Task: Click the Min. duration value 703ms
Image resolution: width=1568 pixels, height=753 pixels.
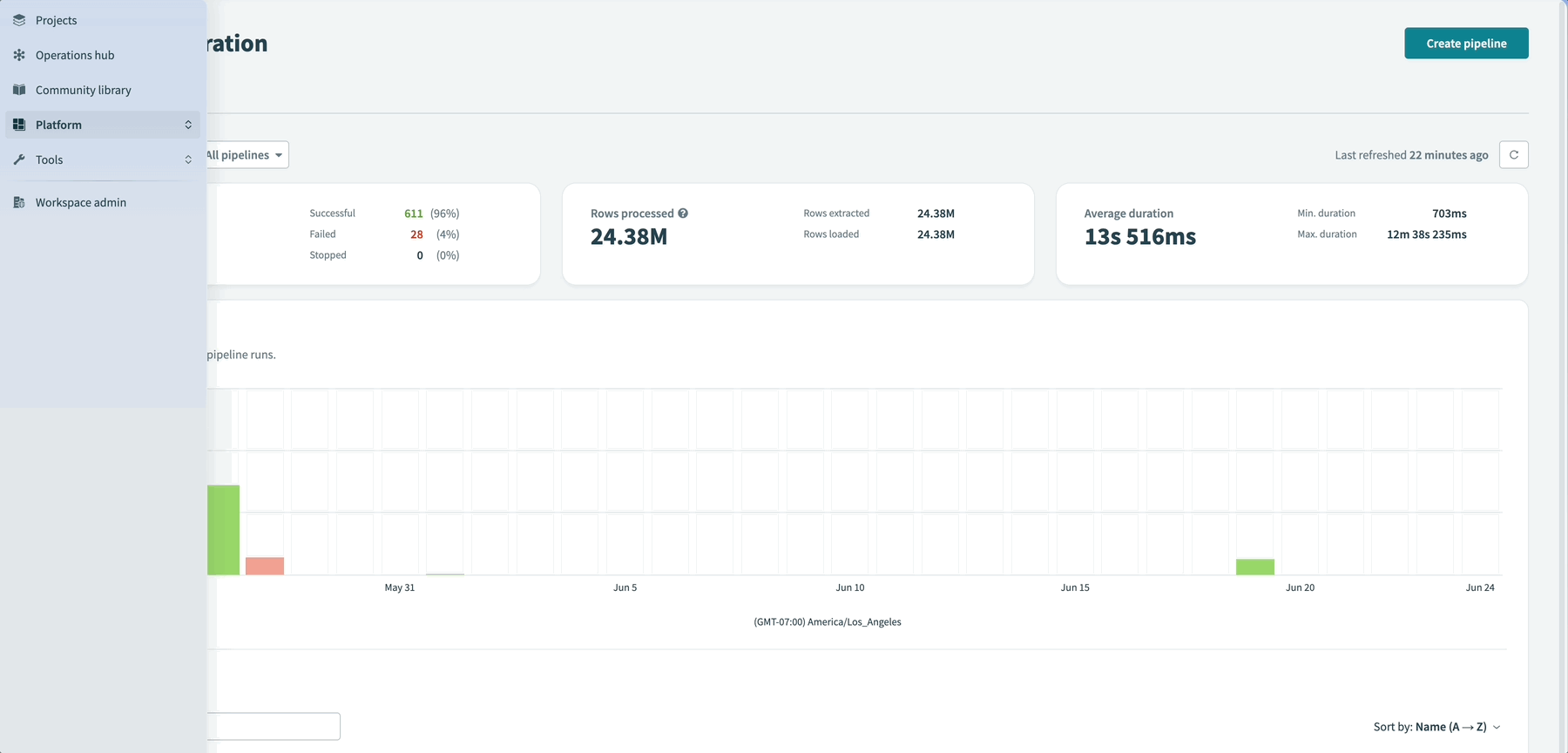Action: (x=1450, y=214)
